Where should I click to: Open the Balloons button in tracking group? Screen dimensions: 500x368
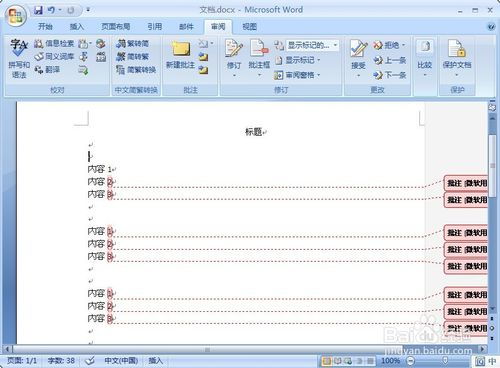[x=259, y=57]
